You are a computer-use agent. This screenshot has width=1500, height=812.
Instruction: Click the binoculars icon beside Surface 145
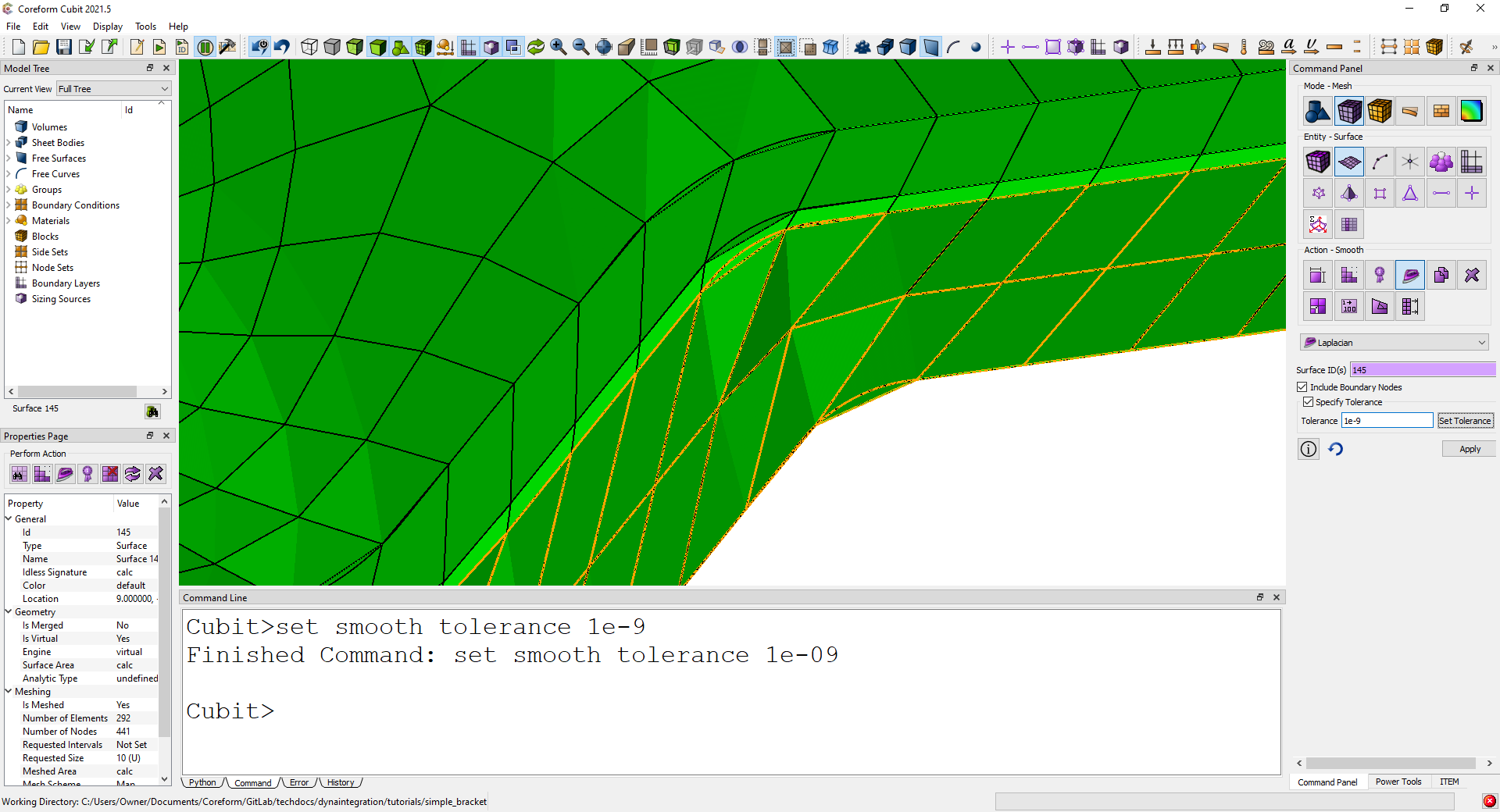[152, 411]
